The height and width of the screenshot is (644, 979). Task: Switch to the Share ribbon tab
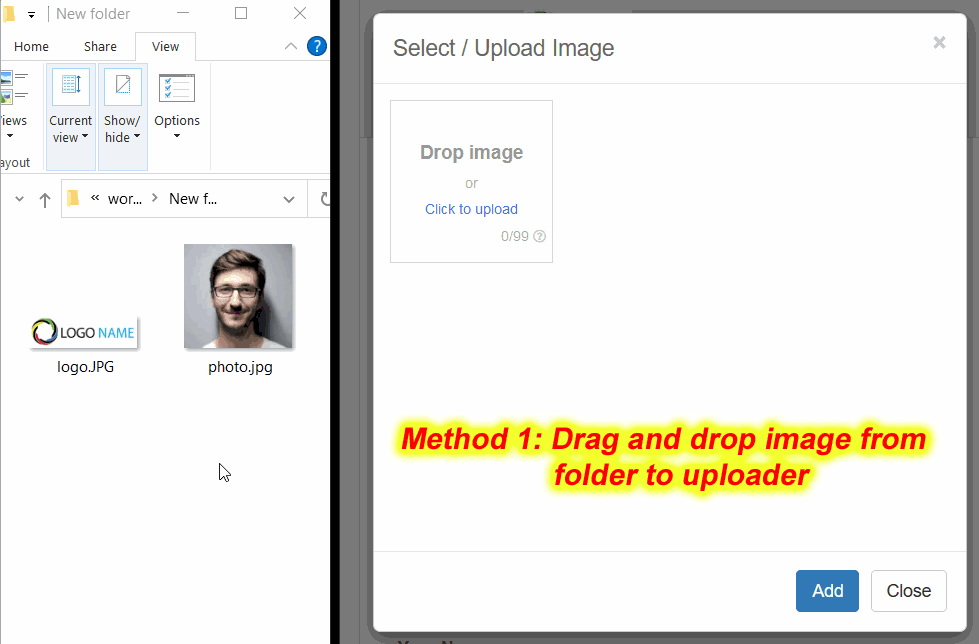click(x=100, y=46)
